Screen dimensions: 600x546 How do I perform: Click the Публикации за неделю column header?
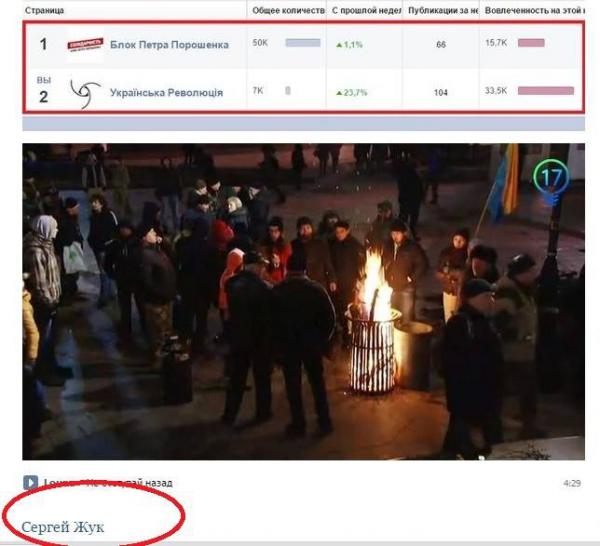tap(441, 10)
